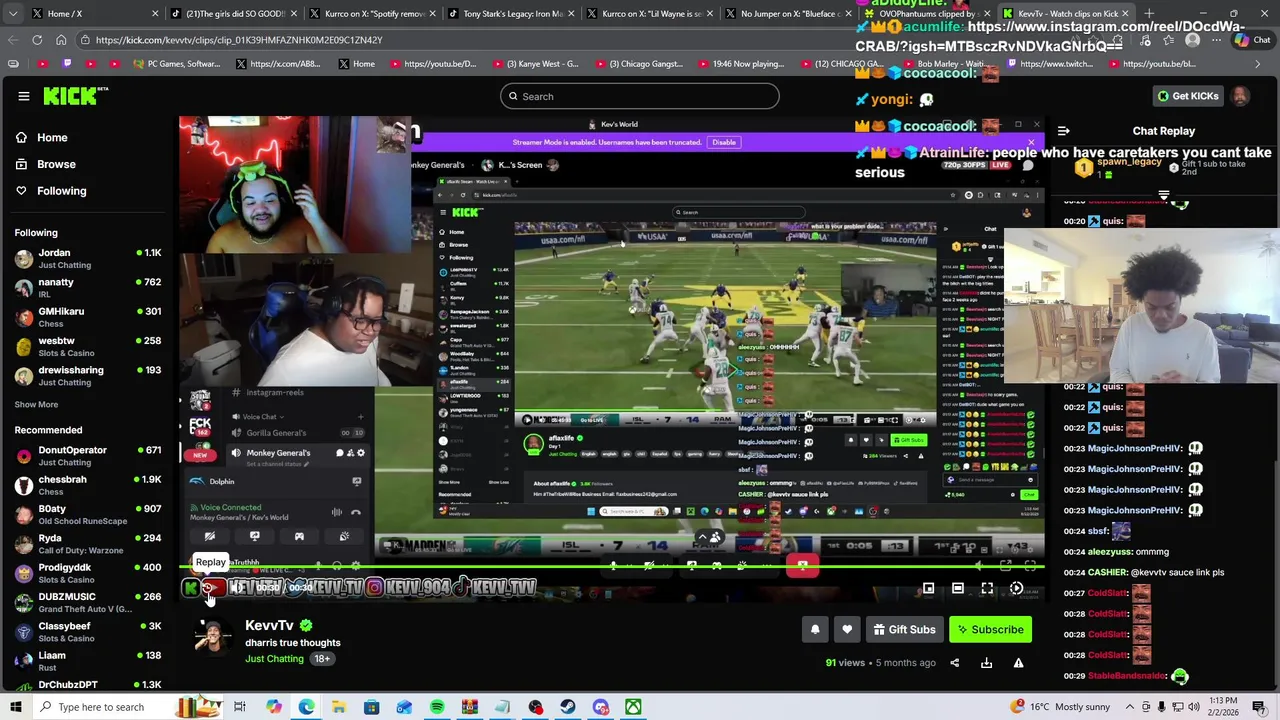Open chessbrah recommended channel

tap(88, 485)
